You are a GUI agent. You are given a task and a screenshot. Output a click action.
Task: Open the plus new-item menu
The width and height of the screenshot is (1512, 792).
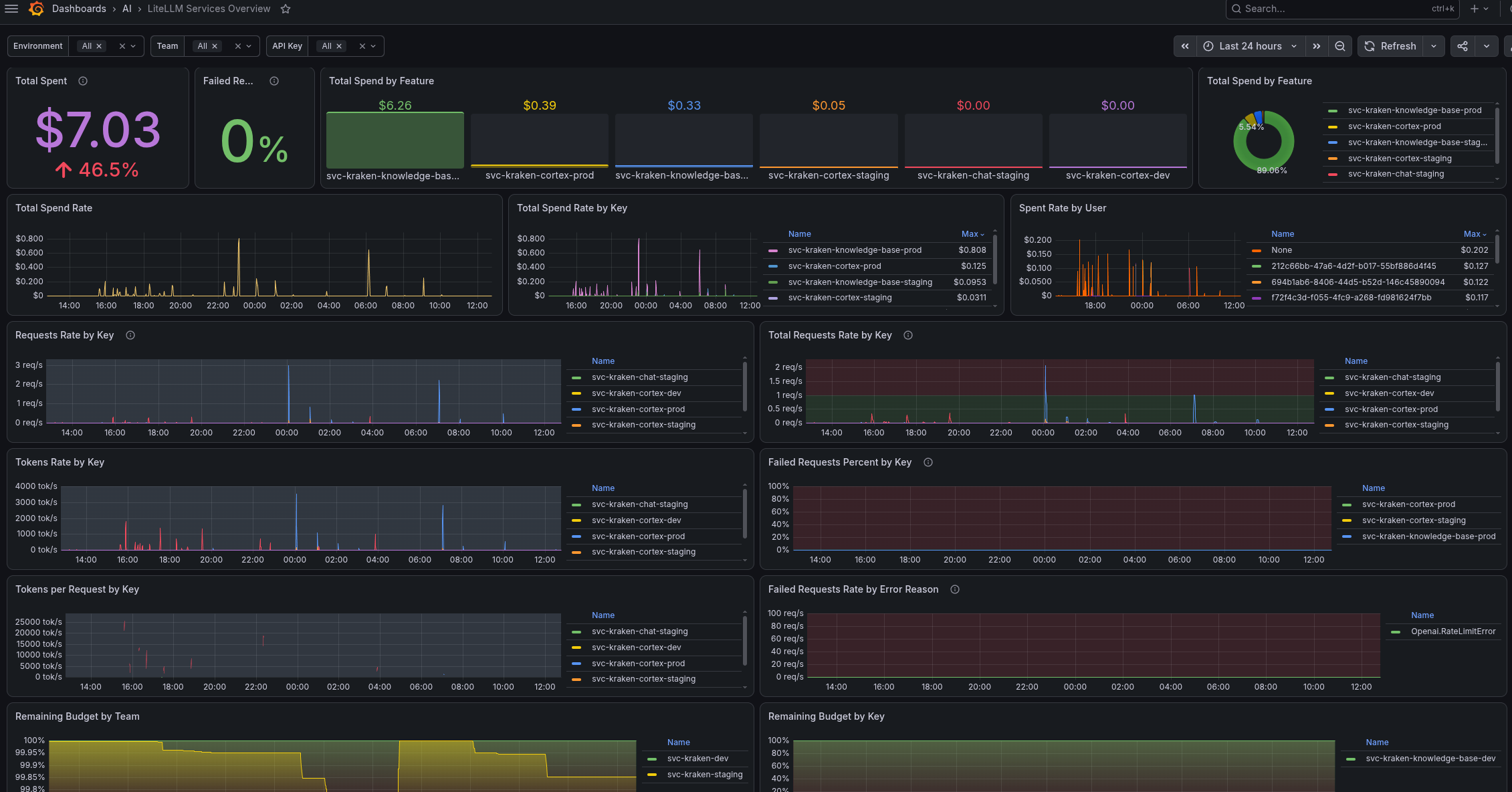[x=1475, y=9]
